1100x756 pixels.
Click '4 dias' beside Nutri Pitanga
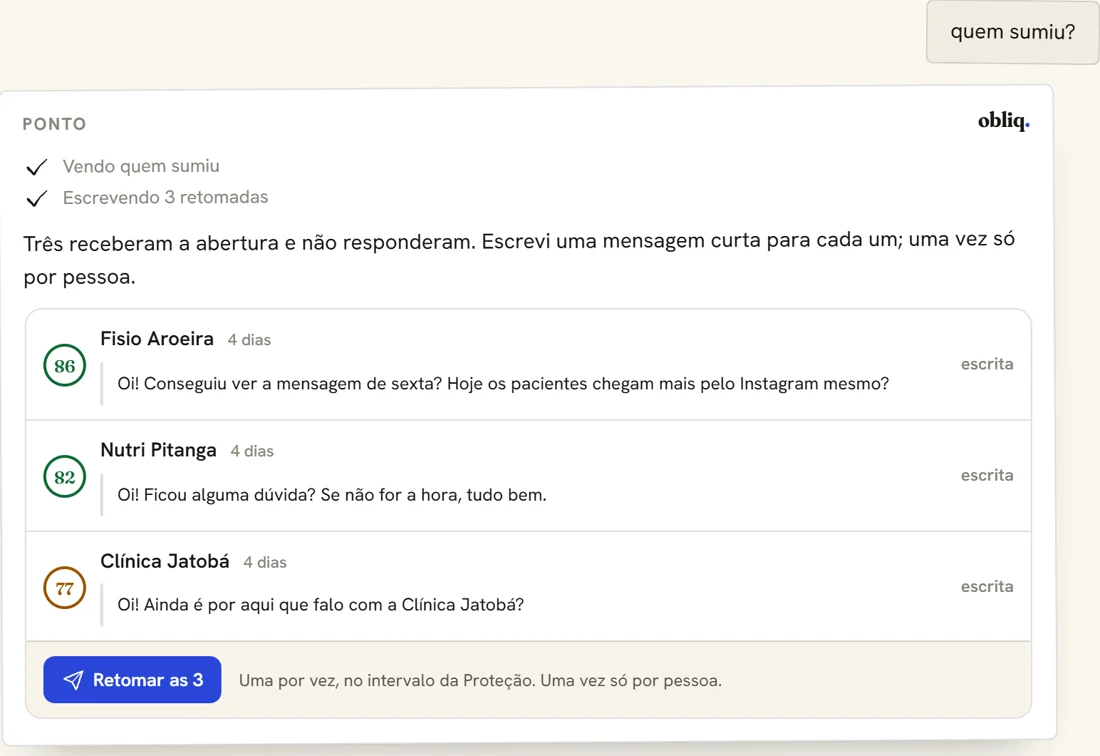(252, 452)
